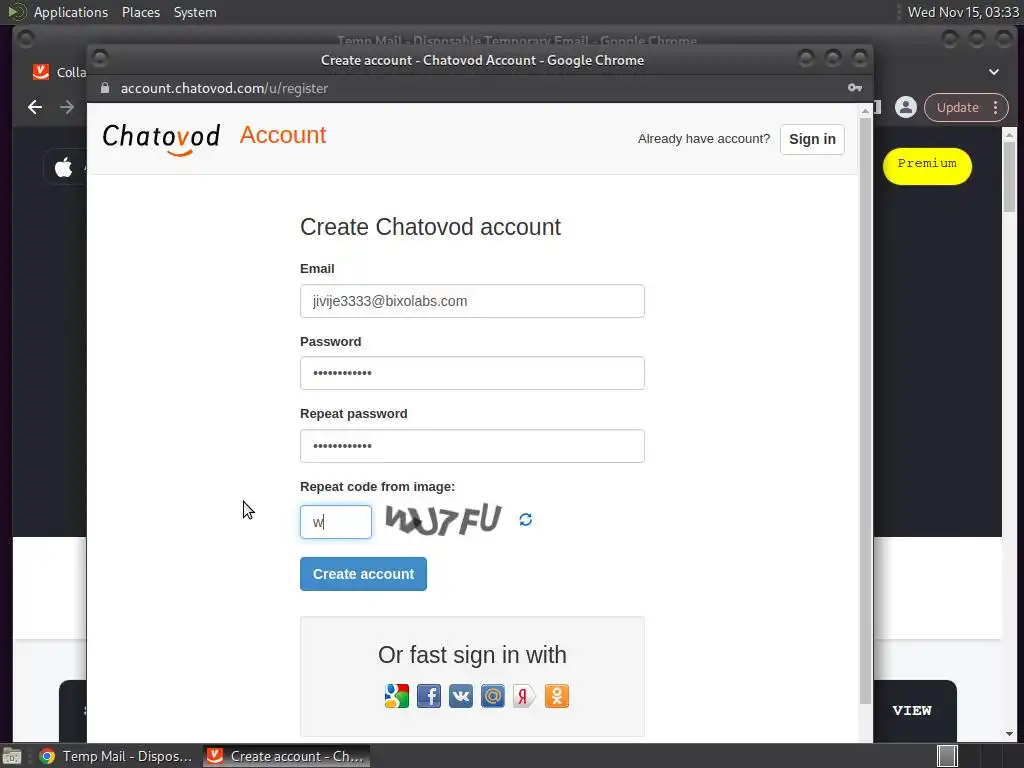Focus the Password input field
The width and height of the screenshot is (1024, 768).
(472, 373)
